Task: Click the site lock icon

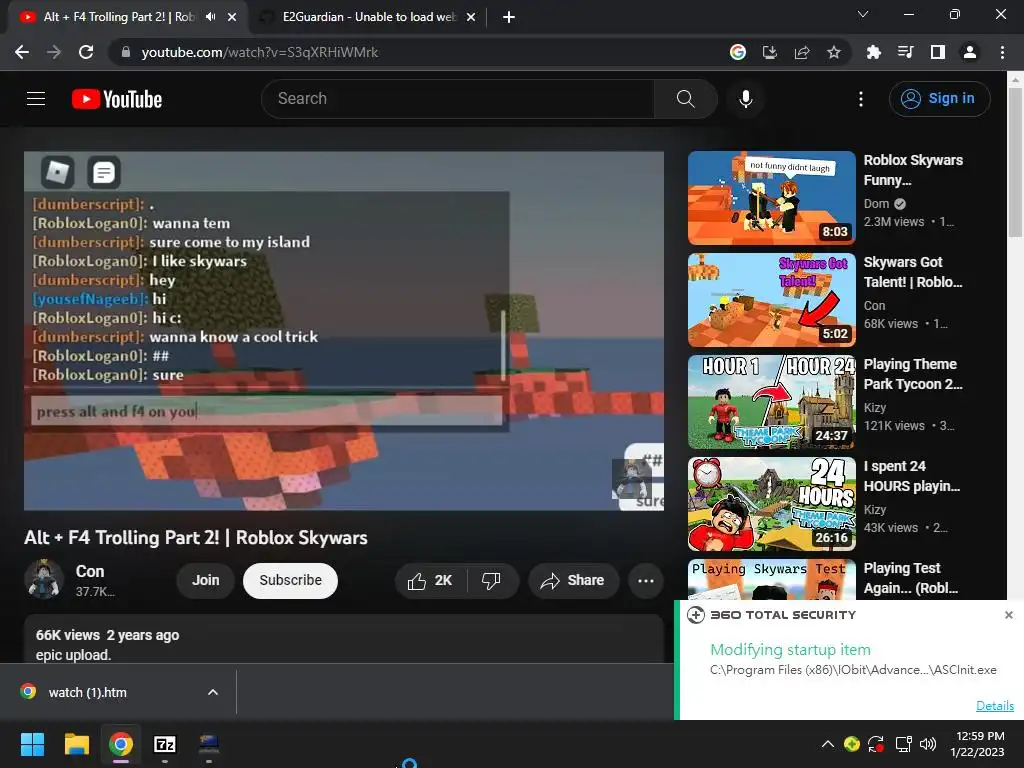Action: click(125, 52)
